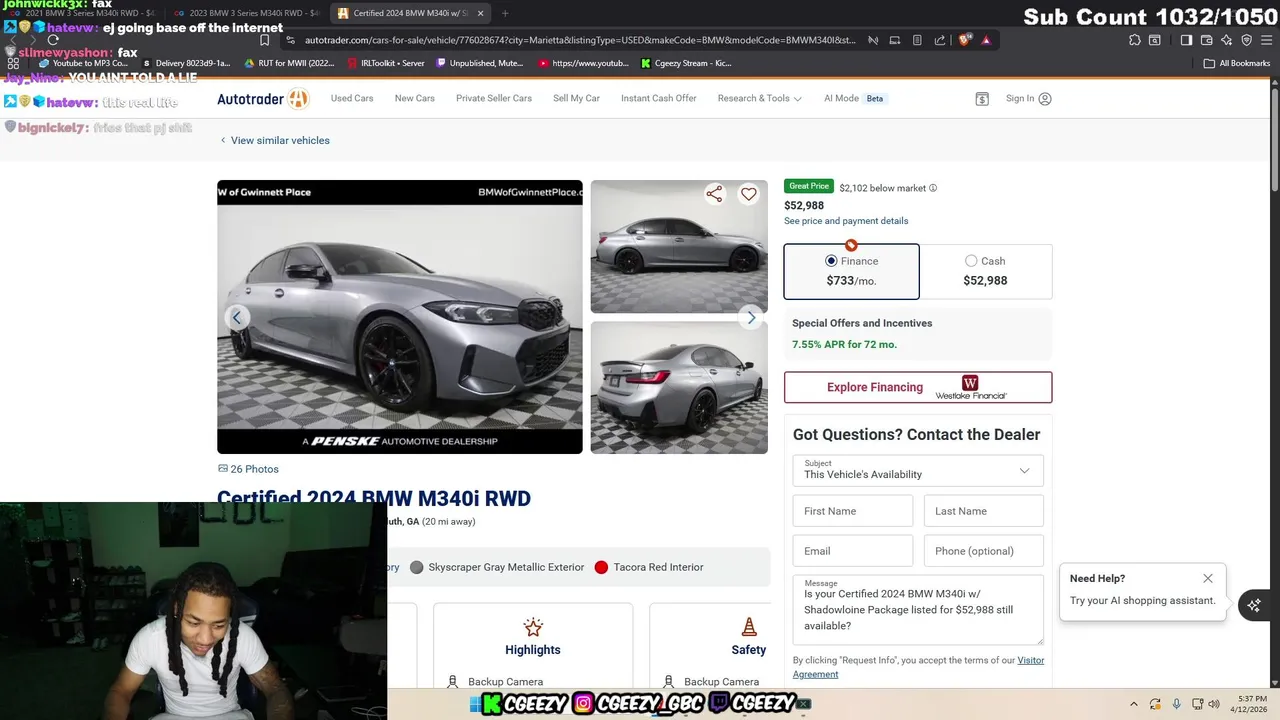Viewport: 1280px width, 720px height.
Task: Open the AI shopping assistant sparkle button
Action: 1254,605
